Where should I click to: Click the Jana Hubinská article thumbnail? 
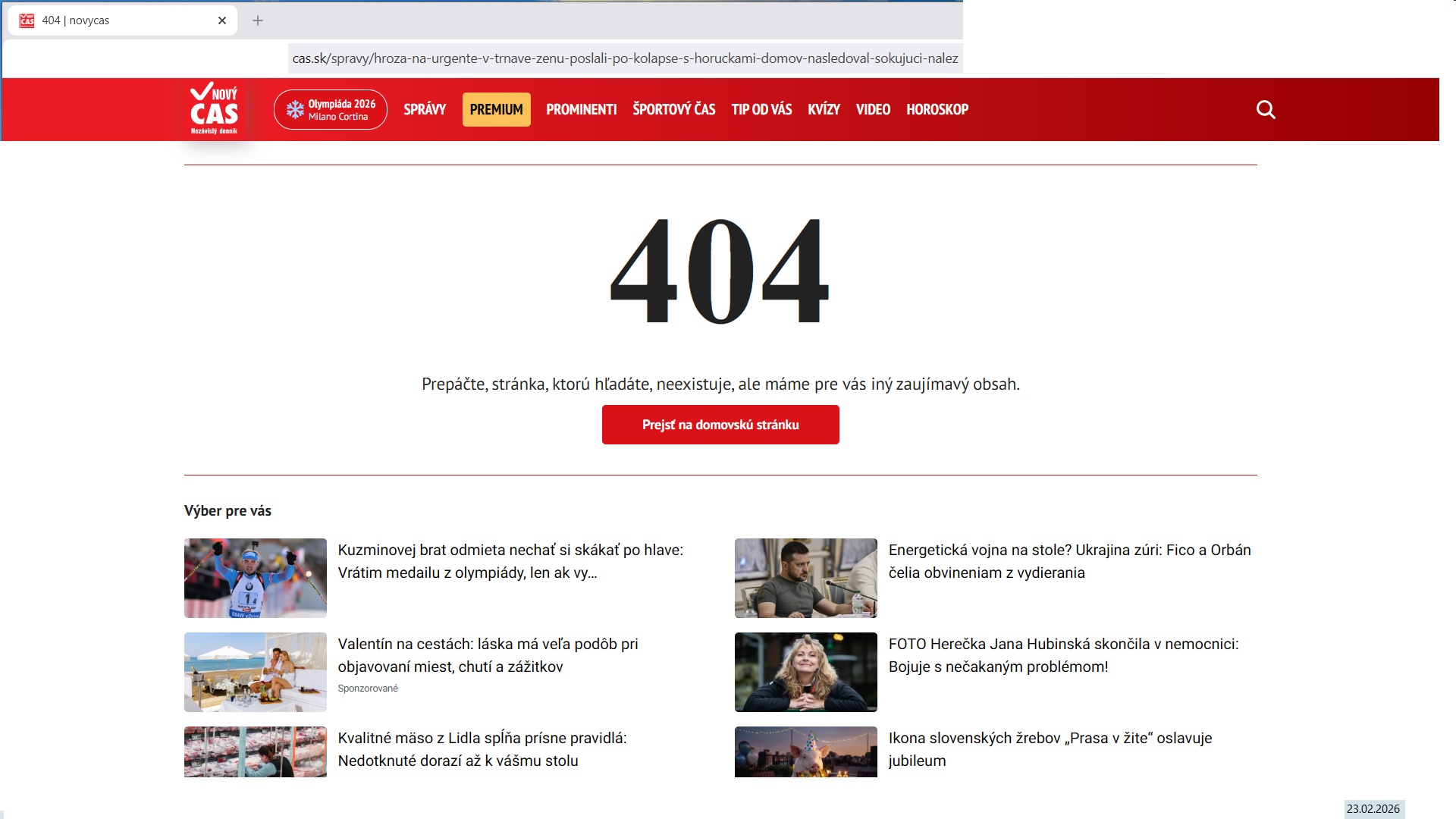coord(806,672)
